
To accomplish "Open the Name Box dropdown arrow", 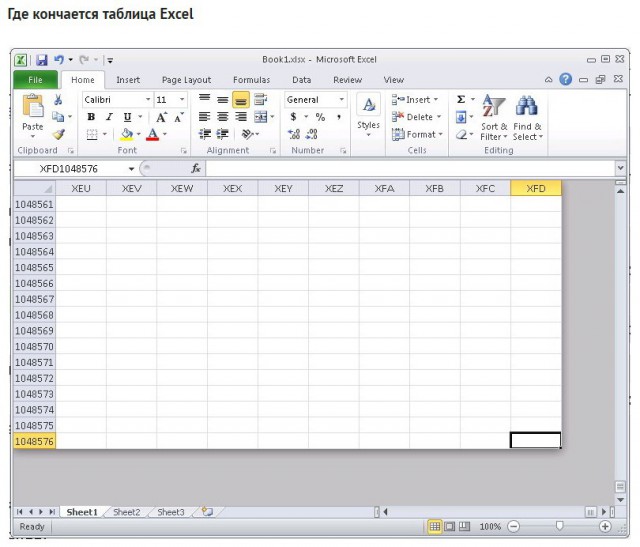I will (x=131, y=169).
